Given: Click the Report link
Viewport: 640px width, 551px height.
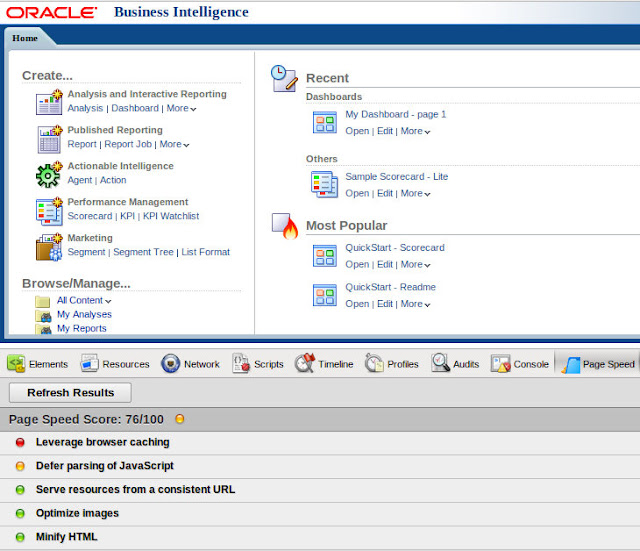Looking at the screenshot, I should point(82,144).
